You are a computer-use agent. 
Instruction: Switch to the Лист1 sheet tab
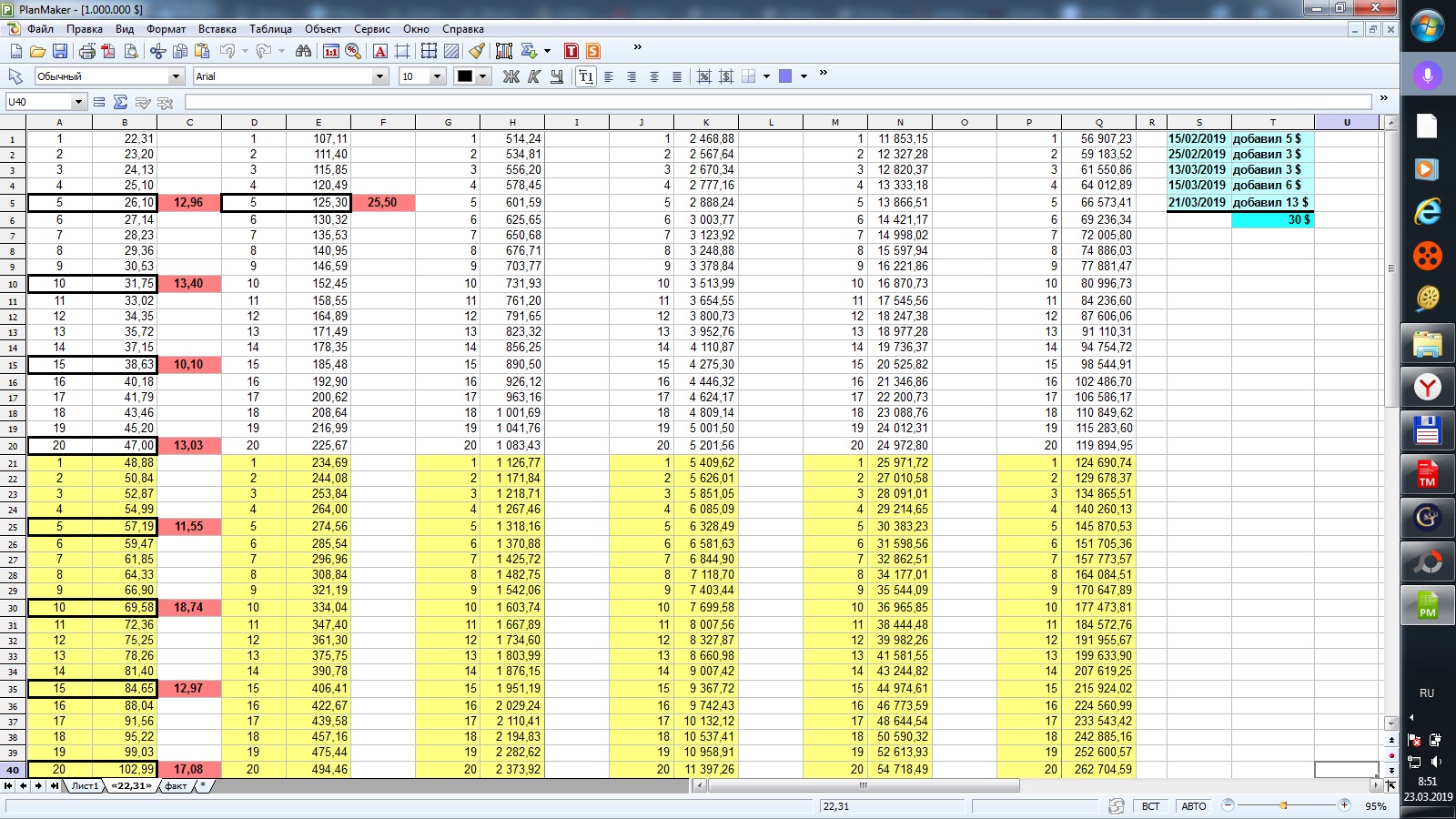pos(84,785)
